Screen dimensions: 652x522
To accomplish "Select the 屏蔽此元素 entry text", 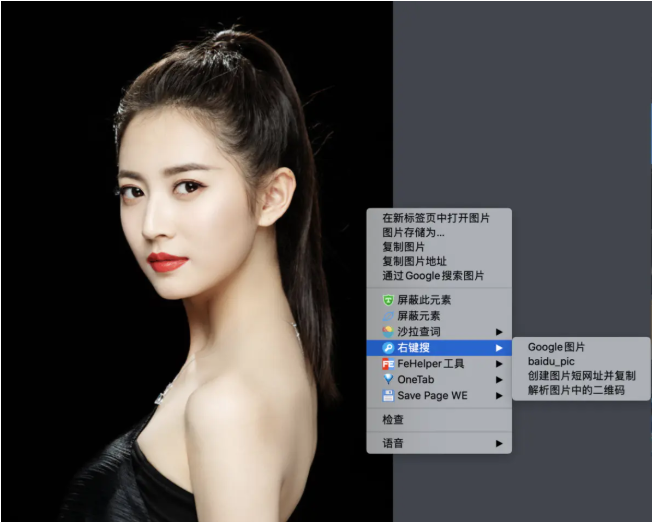I will point(424,300).
